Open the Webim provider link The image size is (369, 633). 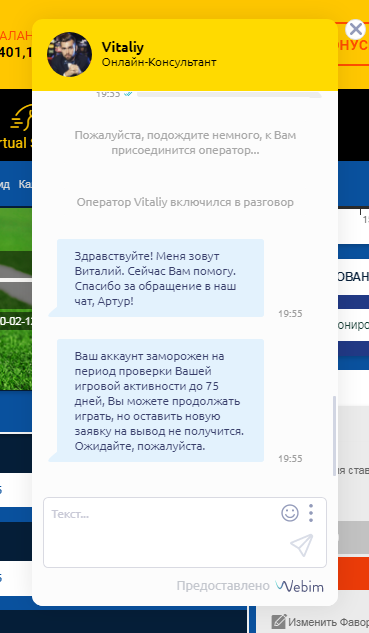tap(299, 586)
